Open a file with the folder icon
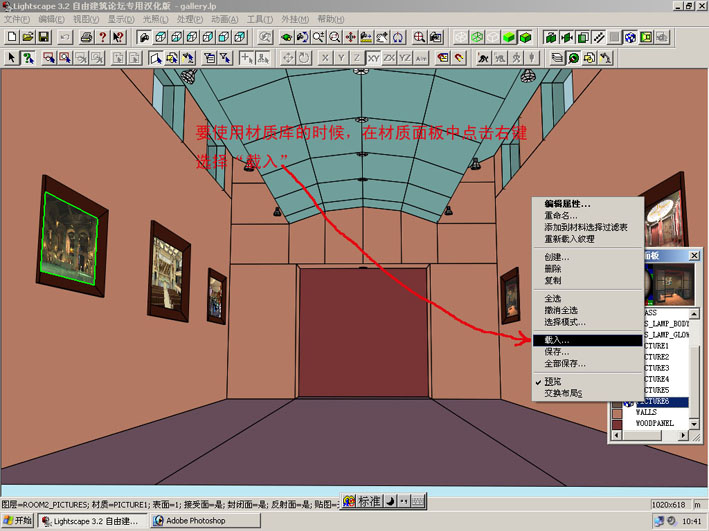 coord(28,37)
